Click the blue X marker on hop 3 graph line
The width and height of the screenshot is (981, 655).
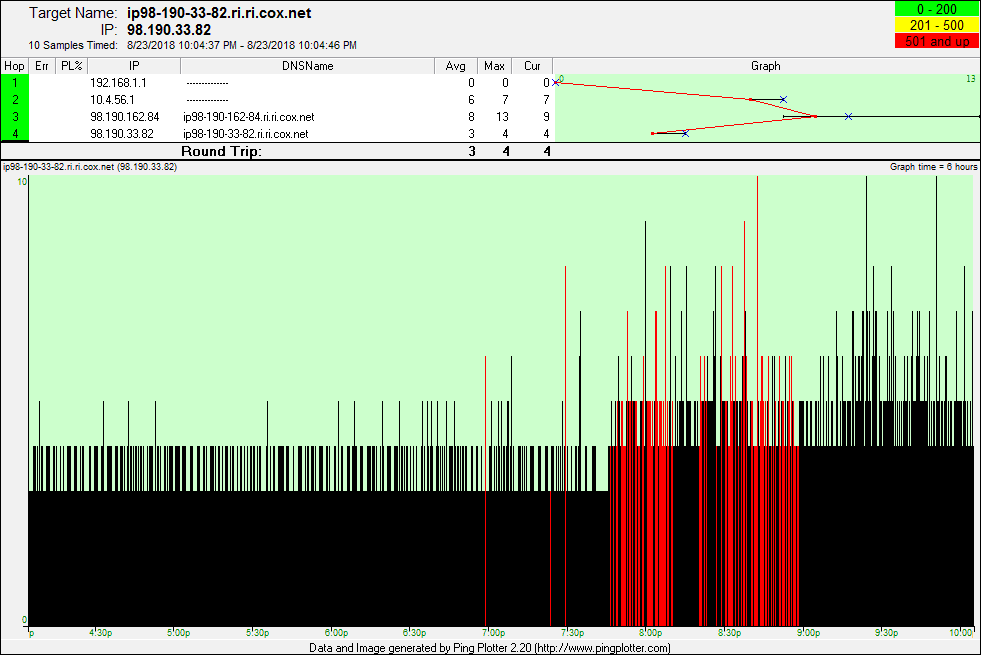848,117
